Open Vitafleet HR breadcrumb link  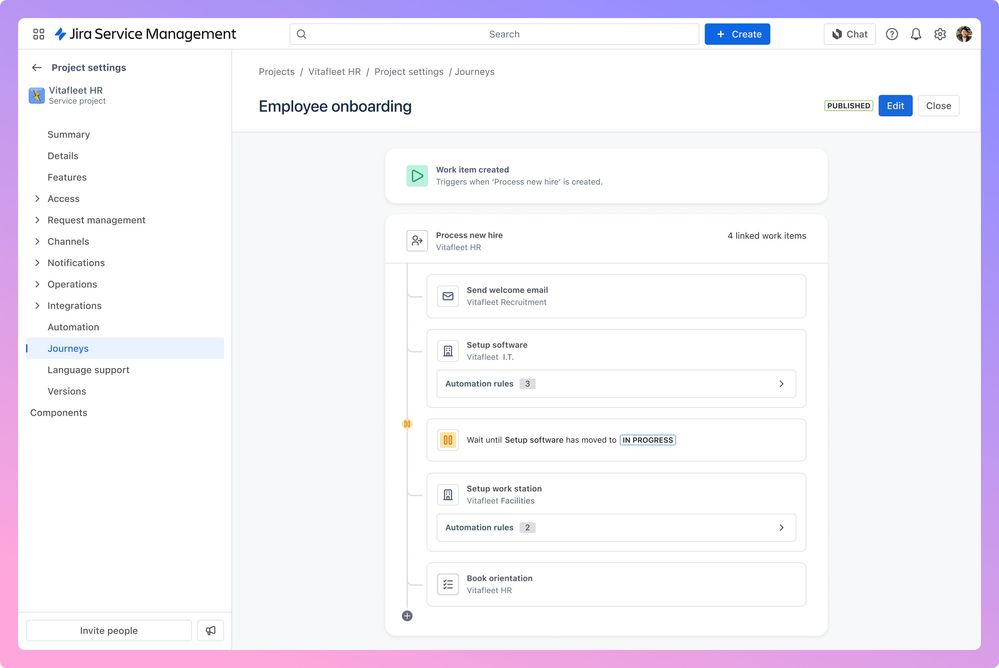click(334, 71)
